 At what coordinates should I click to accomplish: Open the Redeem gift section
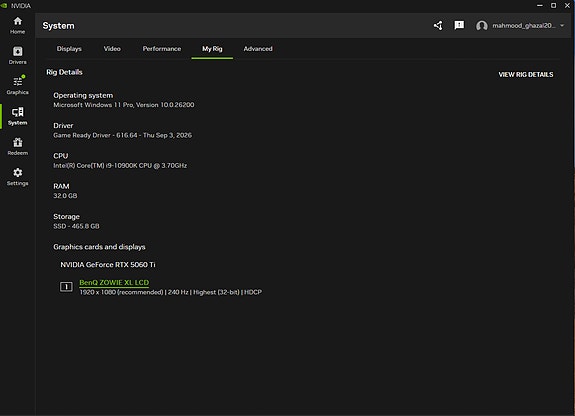coord(17,146)
